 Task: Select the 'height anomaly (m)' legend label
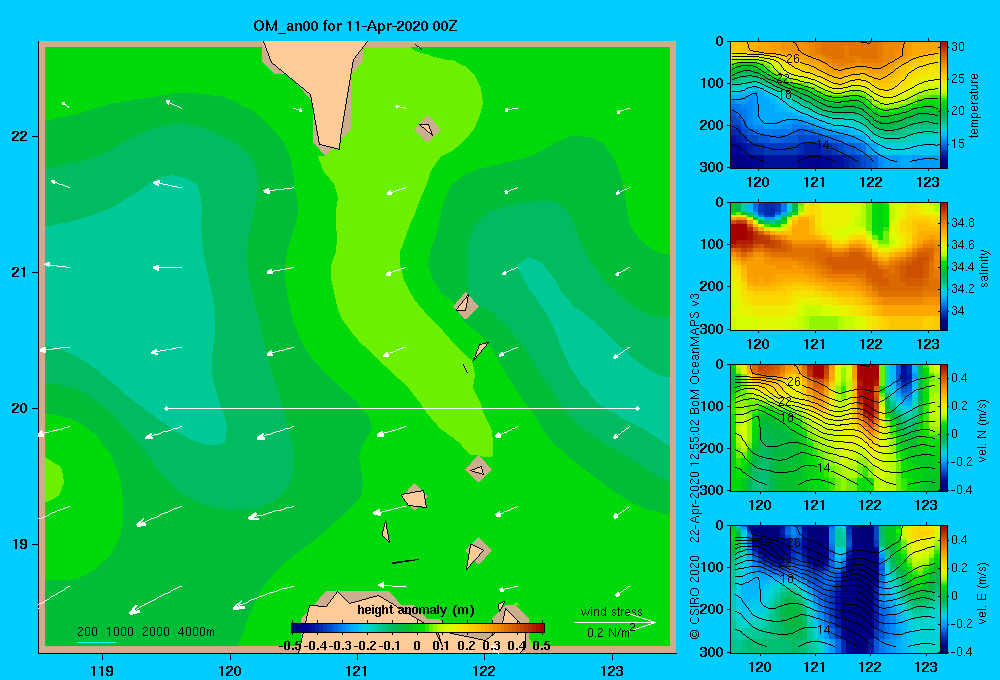click(x=416, y=610)
